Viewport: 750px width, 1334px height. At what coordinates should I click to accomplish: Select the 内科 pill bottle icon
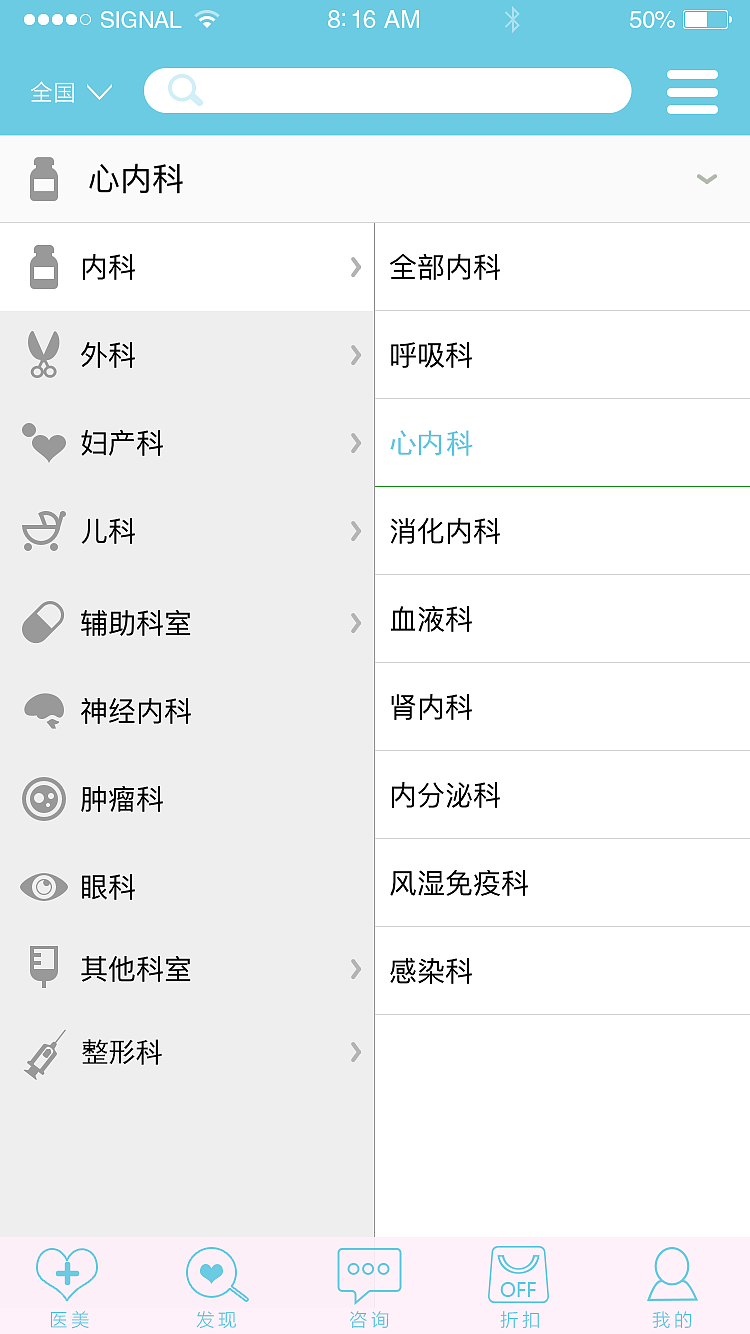(x=44, y=267)
